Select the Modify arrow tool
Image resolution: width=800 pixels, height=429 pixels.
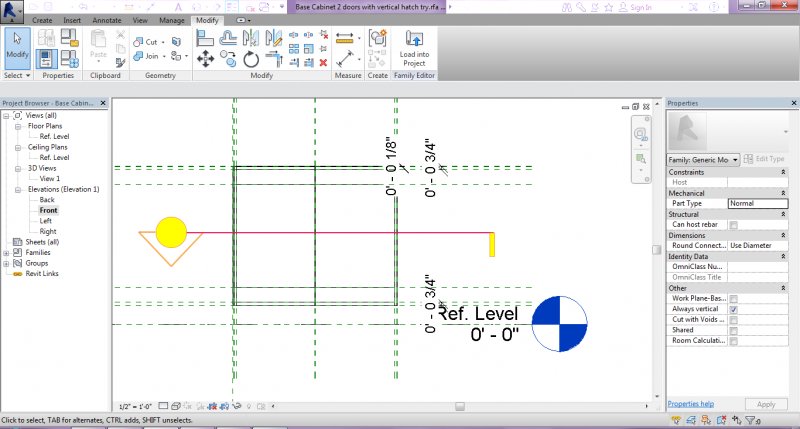(x=17, y=48)
